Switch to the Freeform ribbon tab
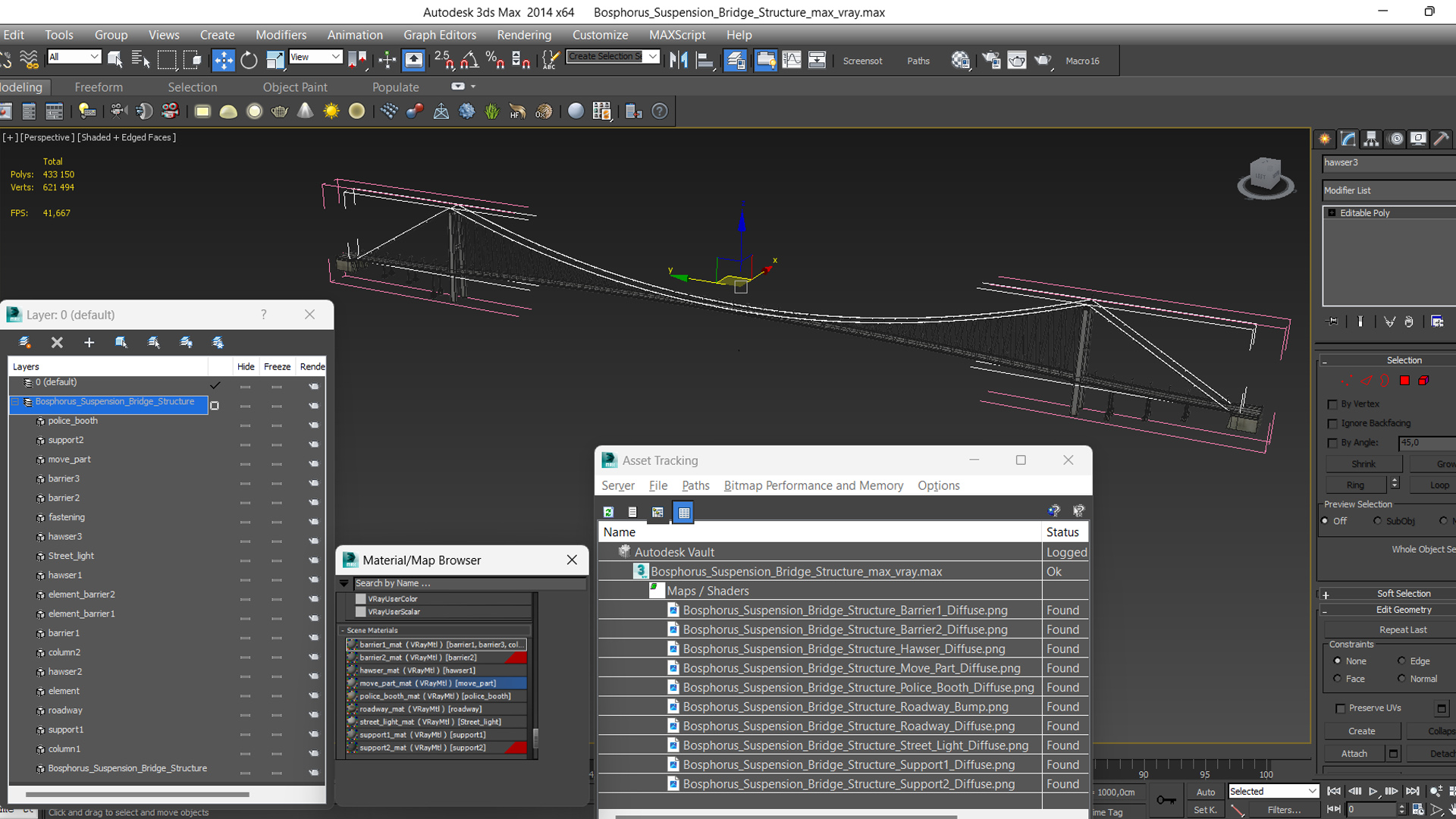Screen dimensions: 1456x819 (x=99, y=87)
